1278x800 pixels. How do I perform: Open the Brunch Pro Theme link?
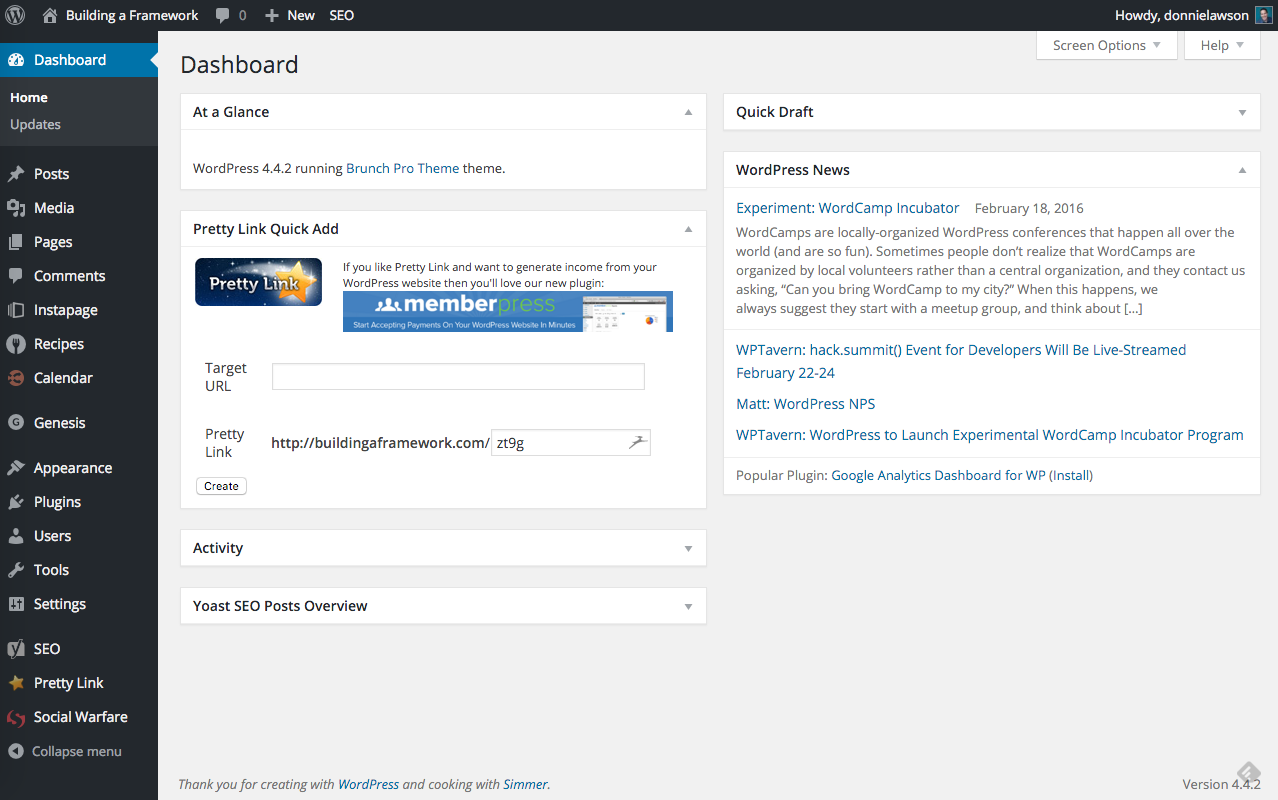point(403,168)
